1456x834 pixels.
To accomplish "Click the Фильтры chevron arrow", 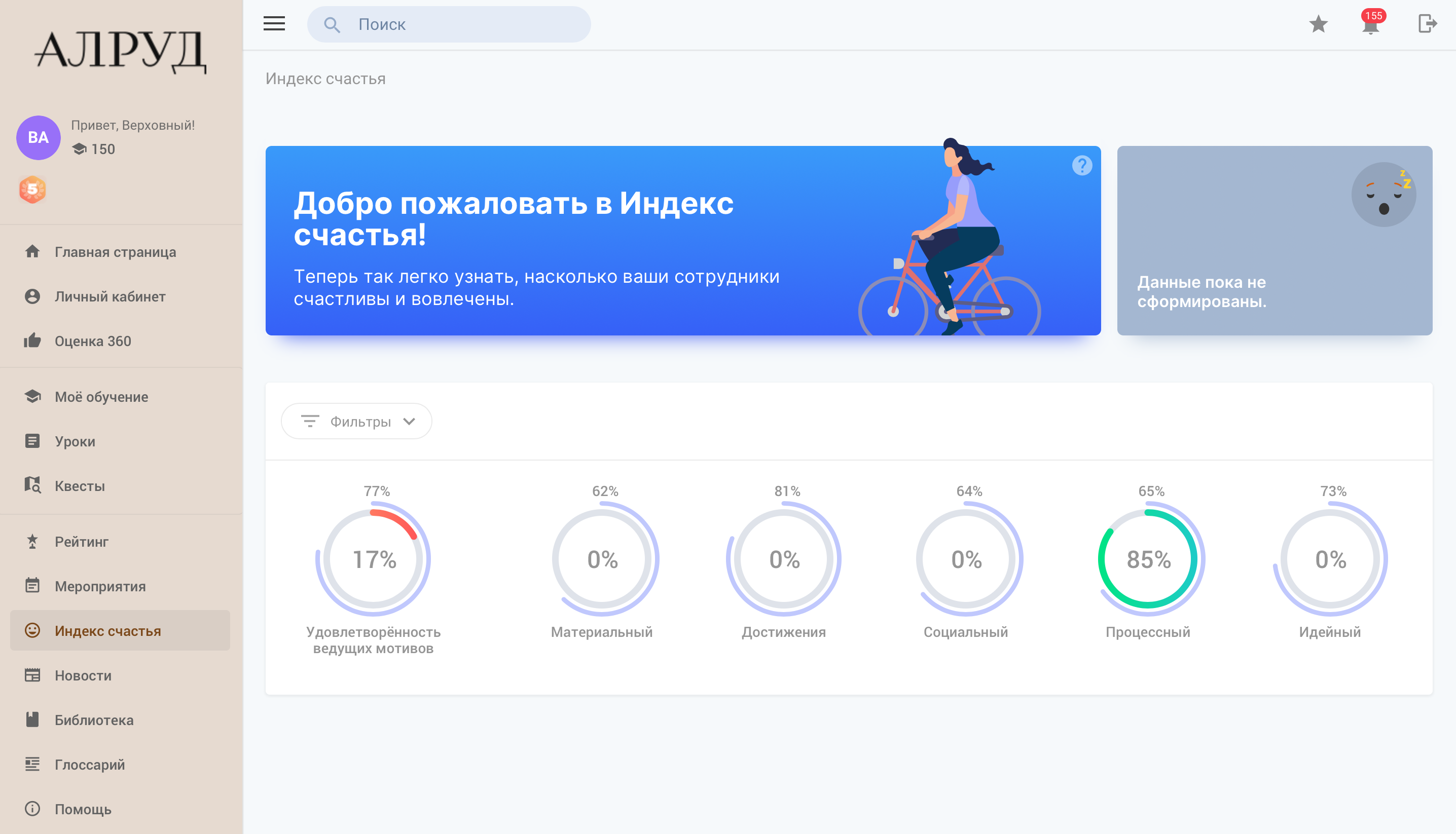I will tap(409, 422).
